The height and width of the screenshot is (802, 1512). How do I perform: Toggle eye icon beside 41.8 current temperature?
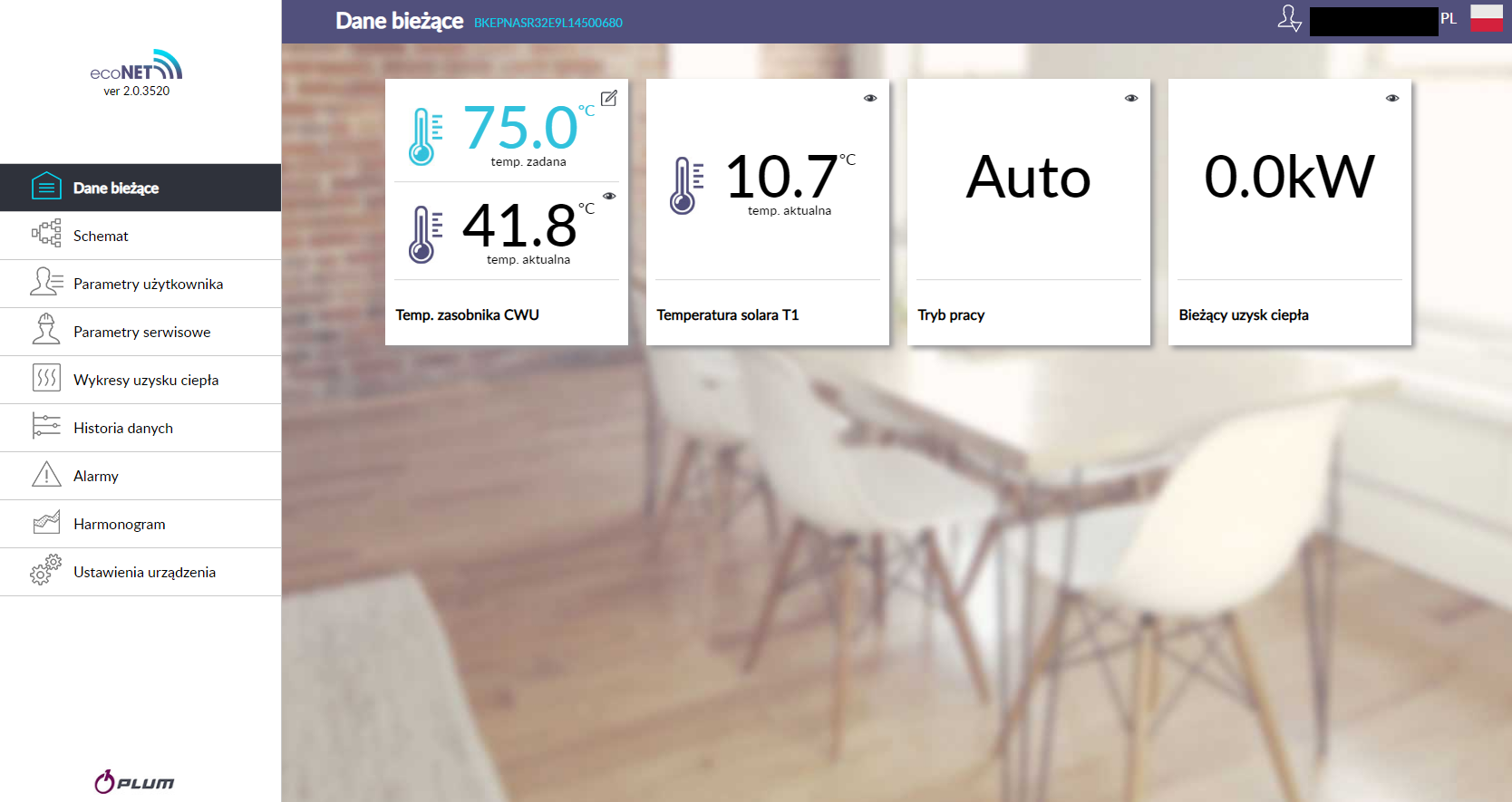tap(609, 196)
